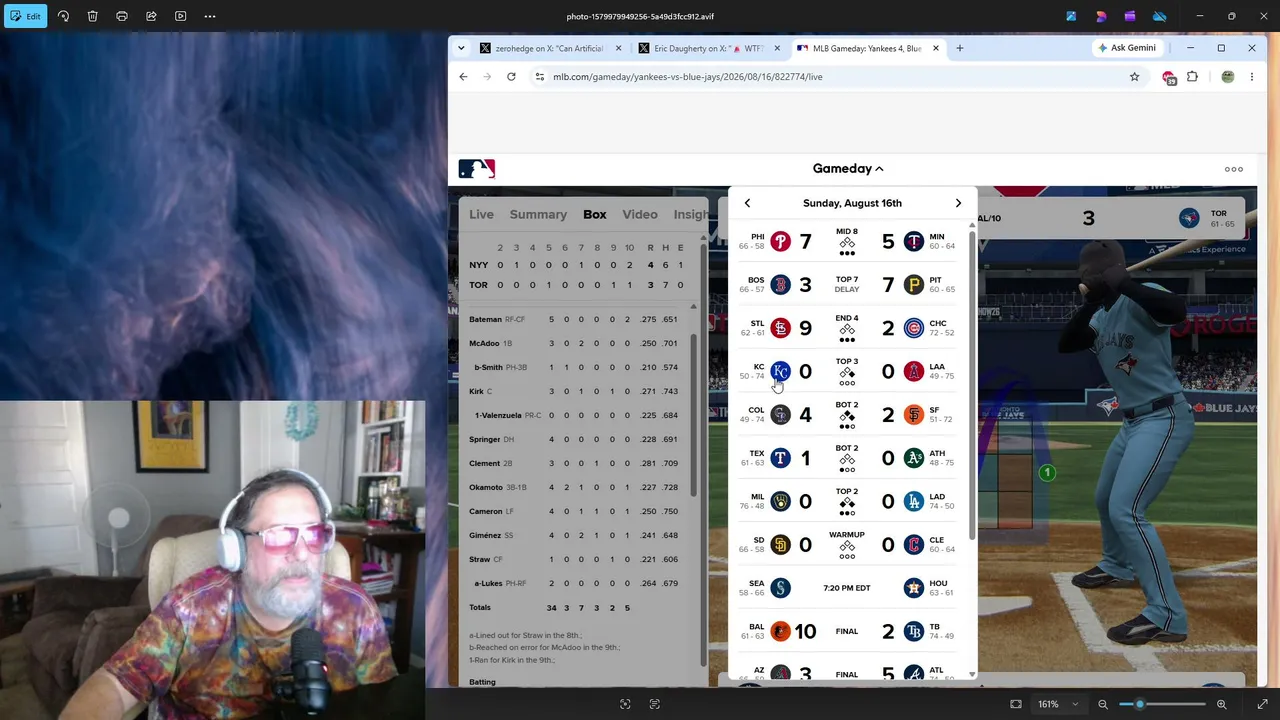
Task: Open the Padres vs Guardians game
Action: click(847, 544)
